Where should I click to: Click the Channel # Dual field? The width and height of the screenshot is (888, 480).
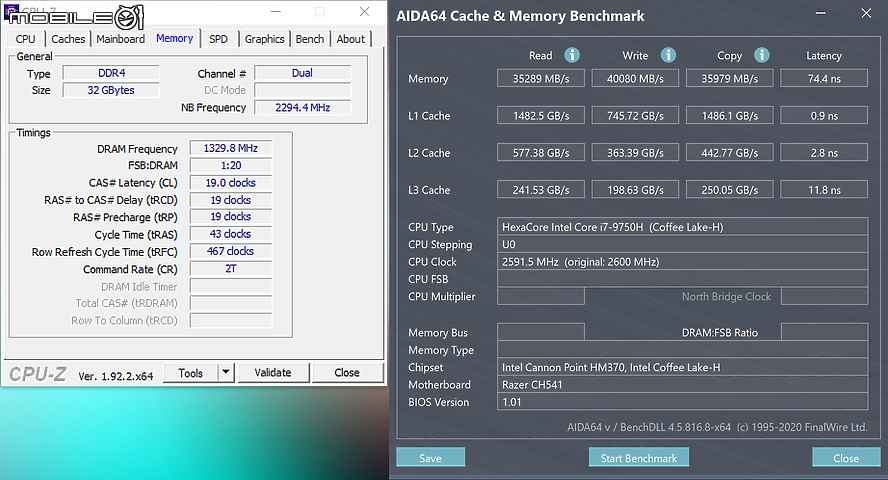click(x=302, y=73)
